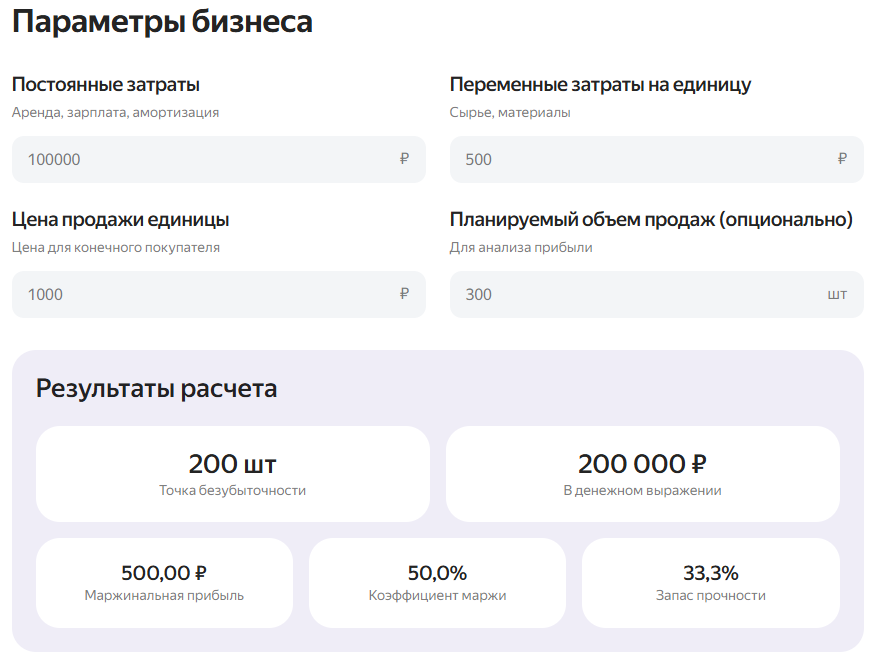Viewport: 879px width, 658px height.
Task: Click the 'Постоянные затраты' label
Action: (106, 85)
